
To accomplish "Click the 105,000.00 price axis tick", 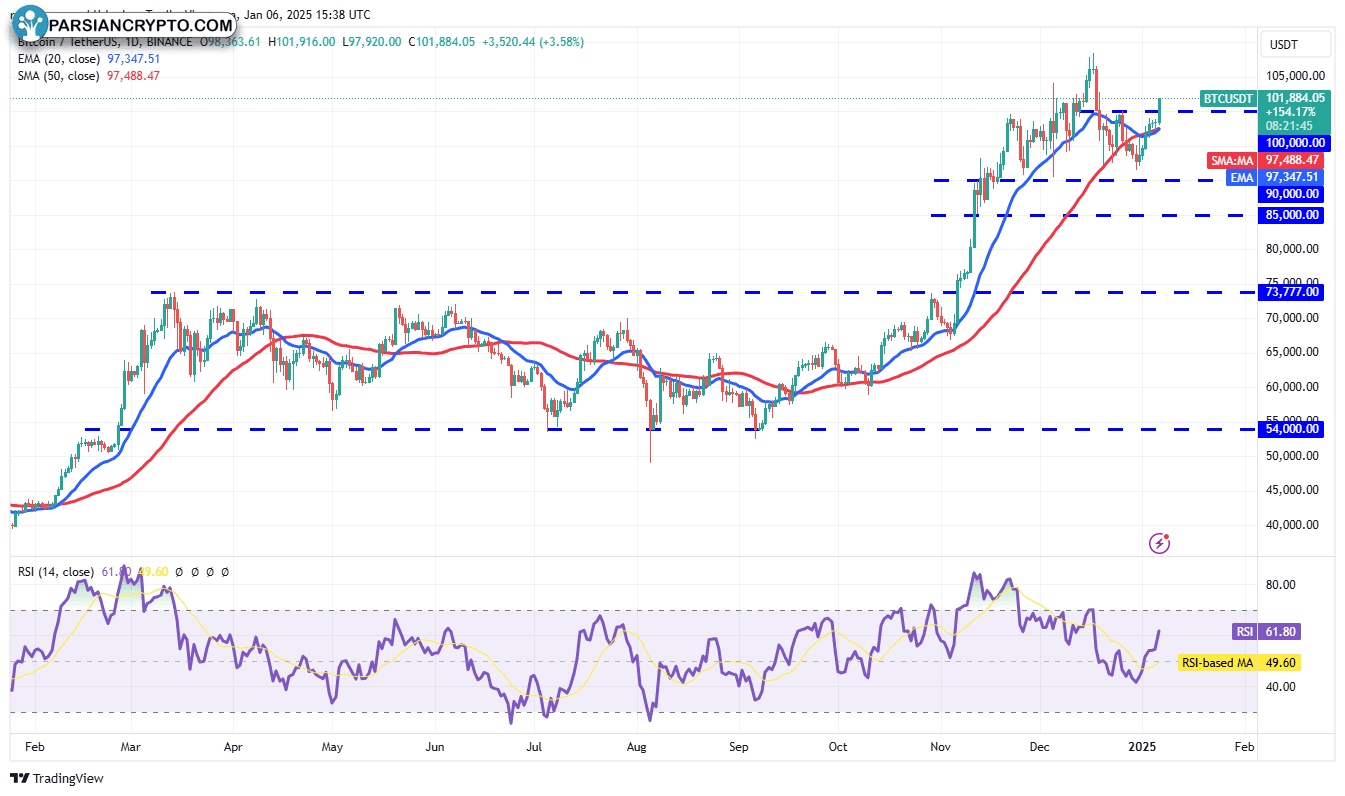I will click(x=1296, y=76).
